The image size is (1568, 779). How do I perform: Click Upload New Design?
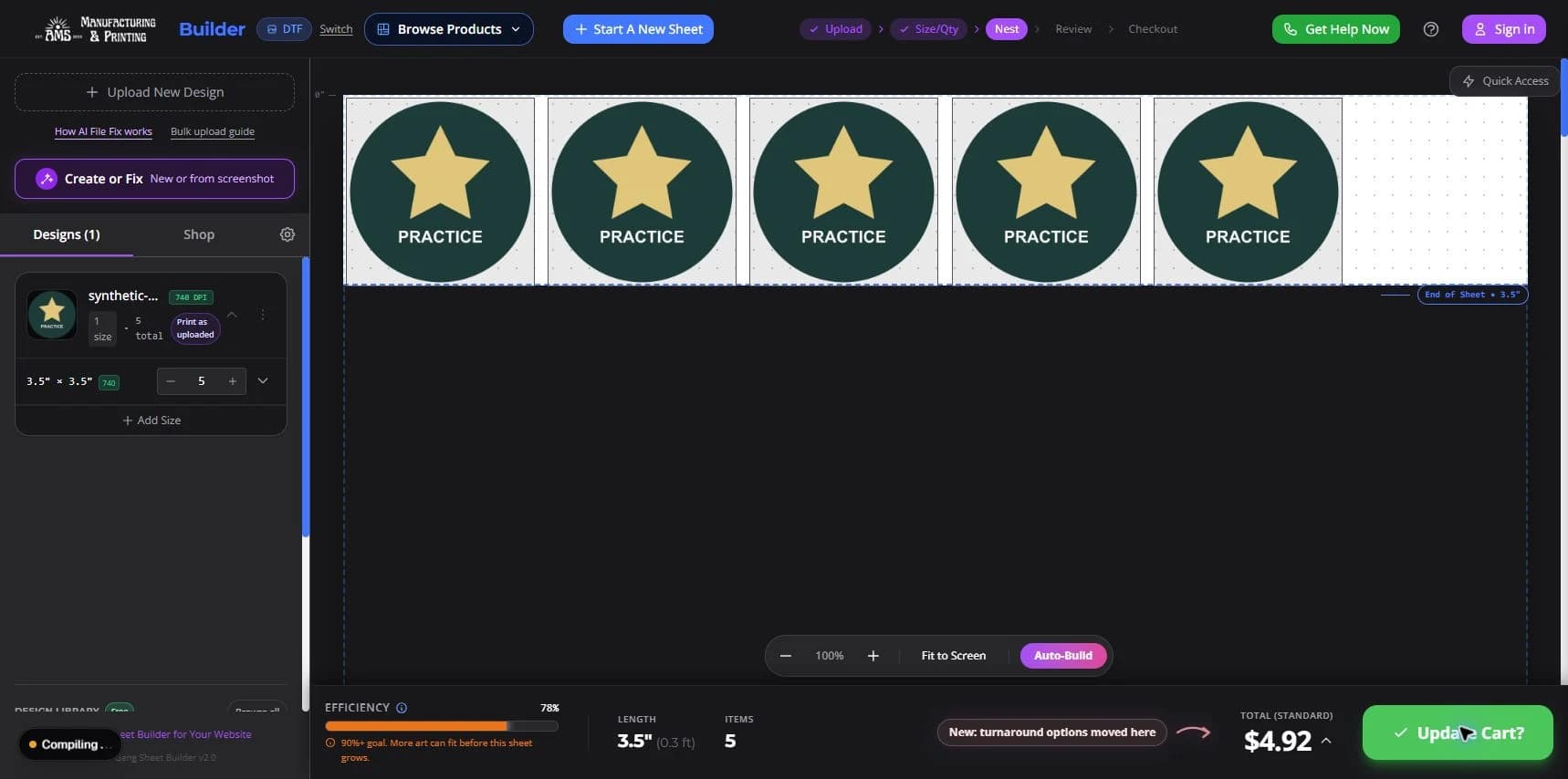tap(154, 92)
